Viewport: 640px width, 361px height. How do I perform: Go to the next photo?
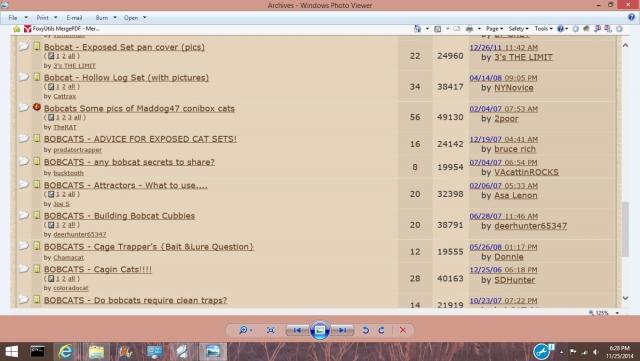342,330
